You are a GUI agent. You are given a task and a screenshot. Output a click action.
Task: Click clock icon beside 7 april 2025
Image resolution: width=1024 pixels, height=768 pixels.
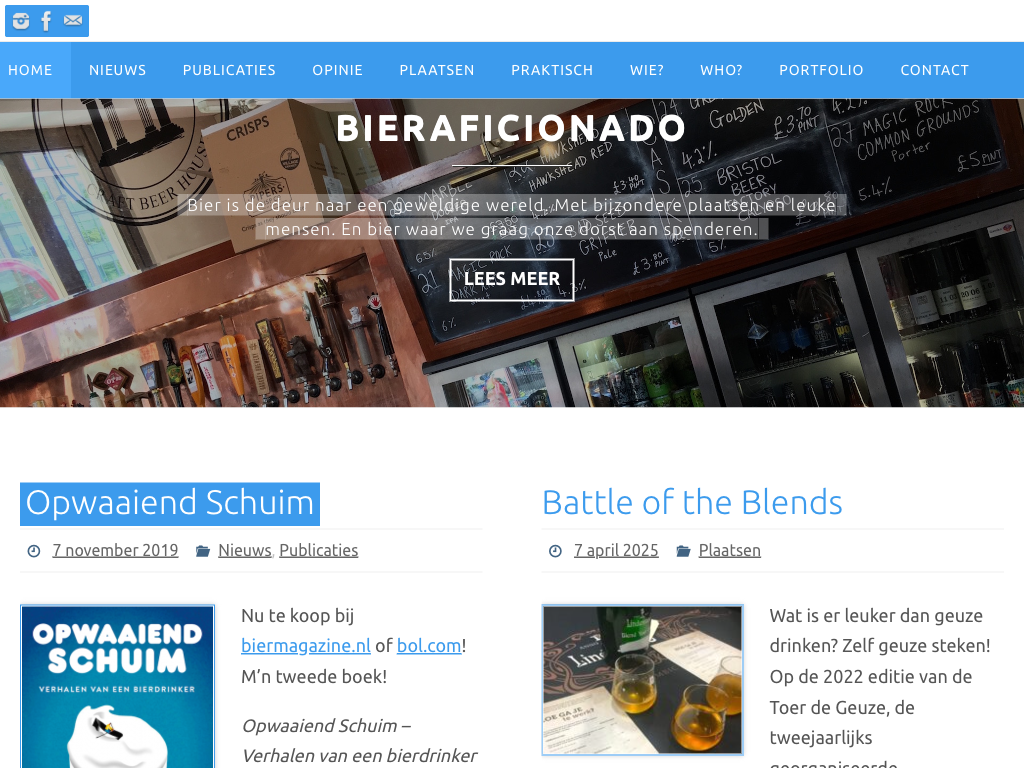pos(555,551)
